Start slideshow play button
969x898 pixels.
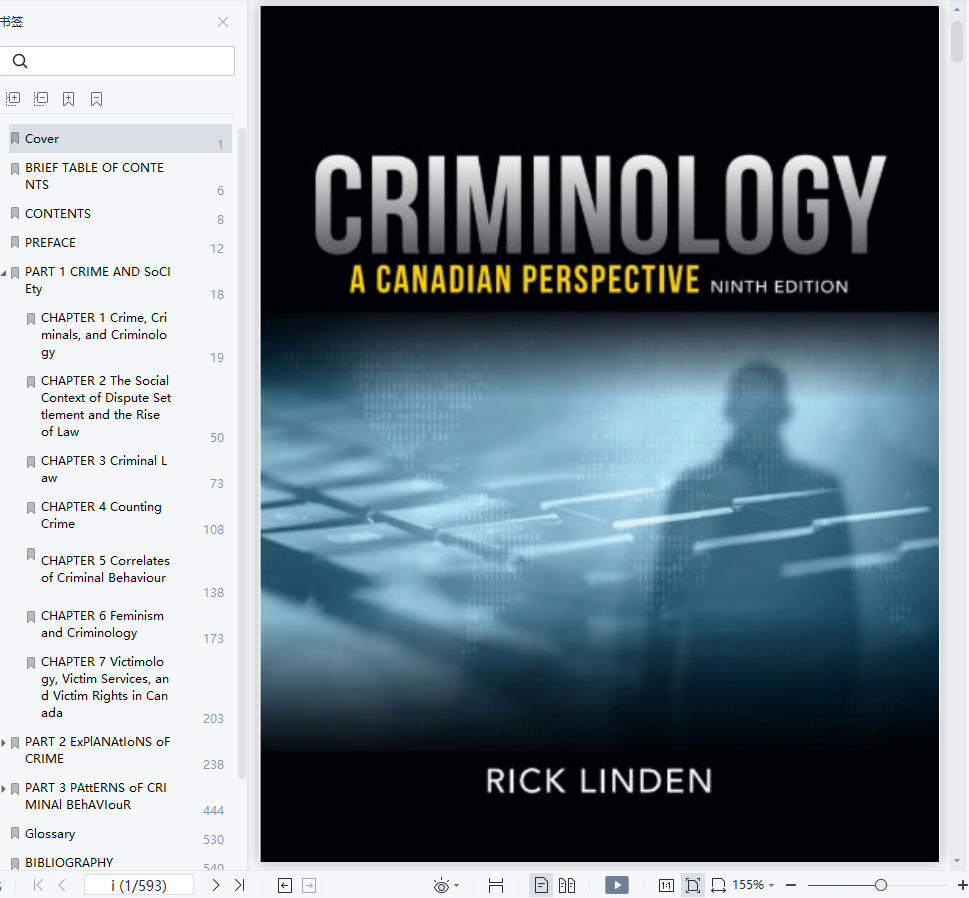coord(617,886)
